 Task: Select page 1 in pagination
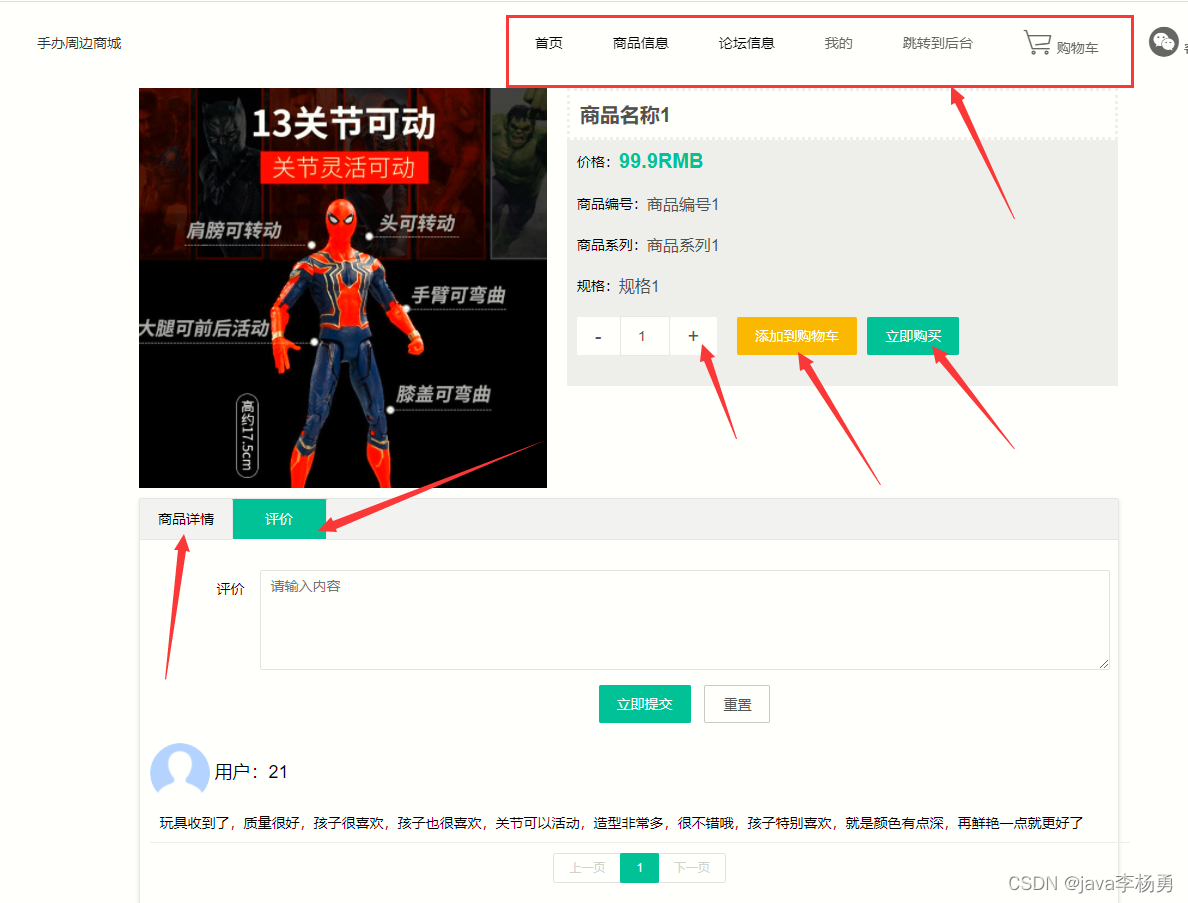639,868
